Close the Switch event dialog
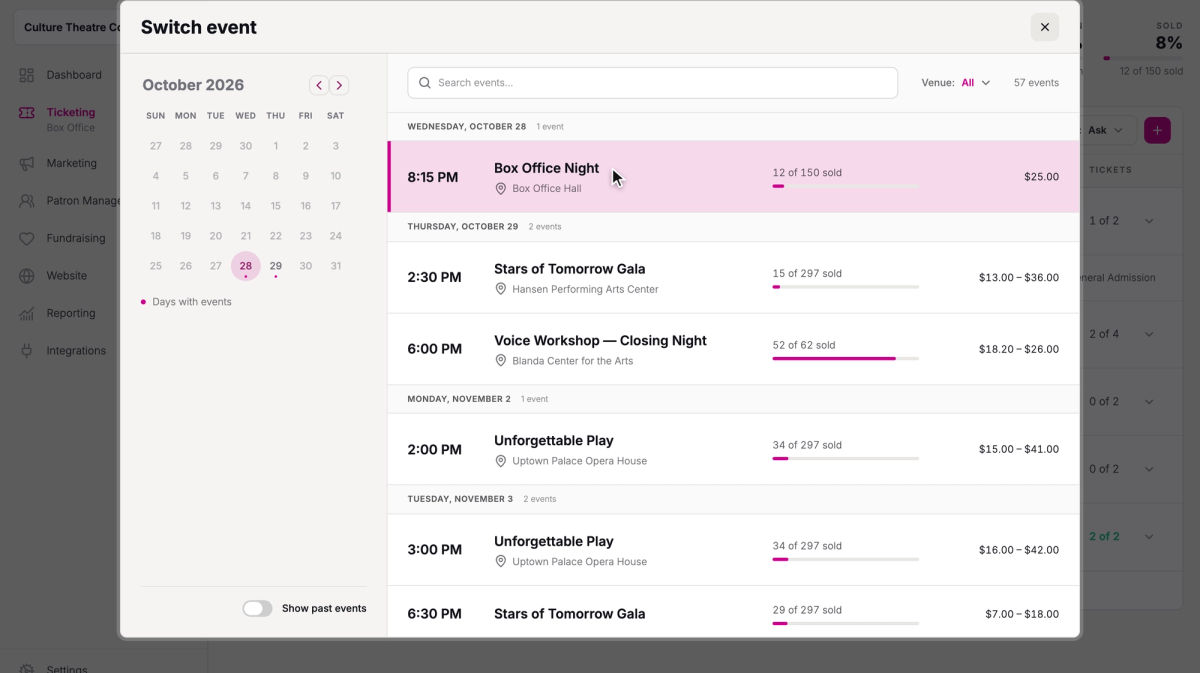Viewport: 1200px width, 673px height. 1045,27
